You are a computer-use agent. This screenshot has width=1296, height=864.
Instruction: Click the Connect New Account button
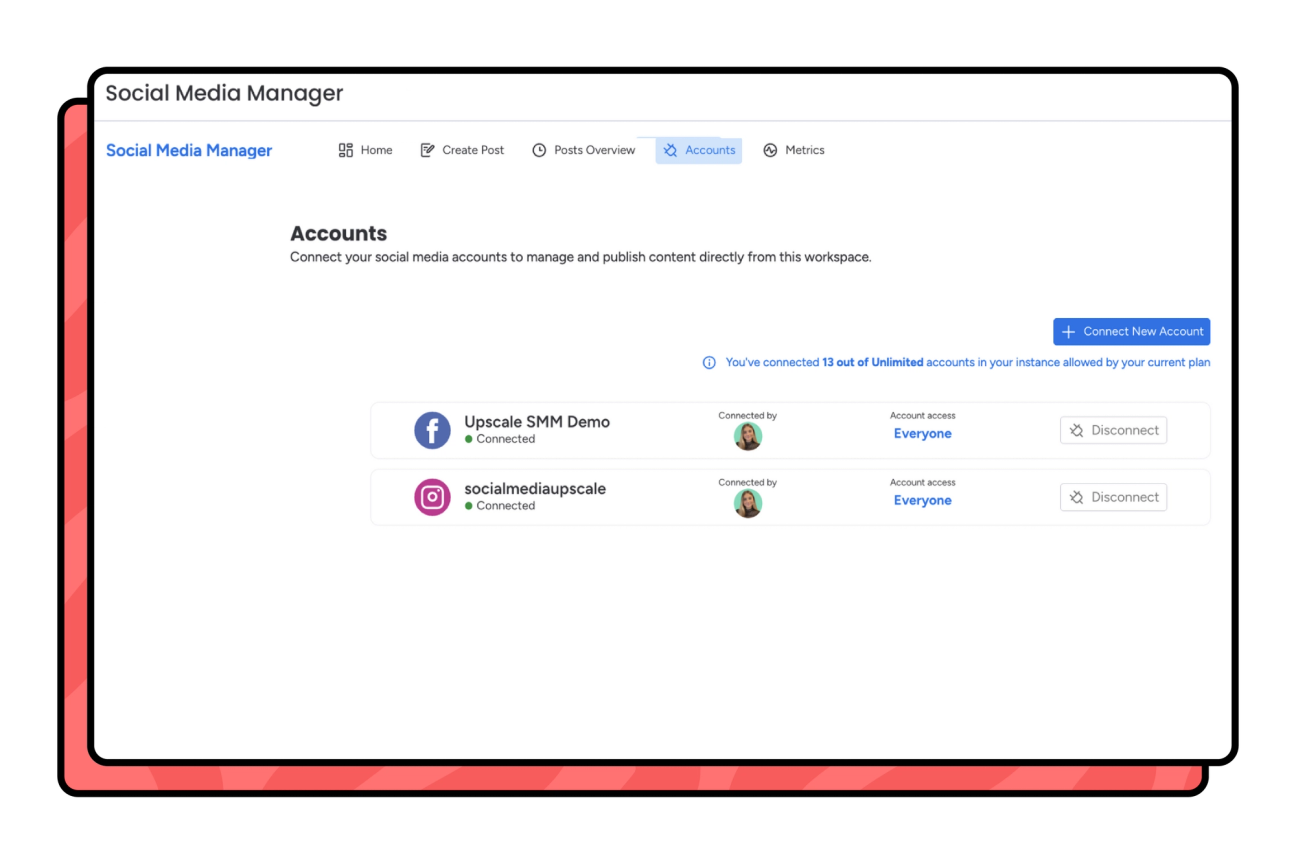click(x=1131, y=331)
